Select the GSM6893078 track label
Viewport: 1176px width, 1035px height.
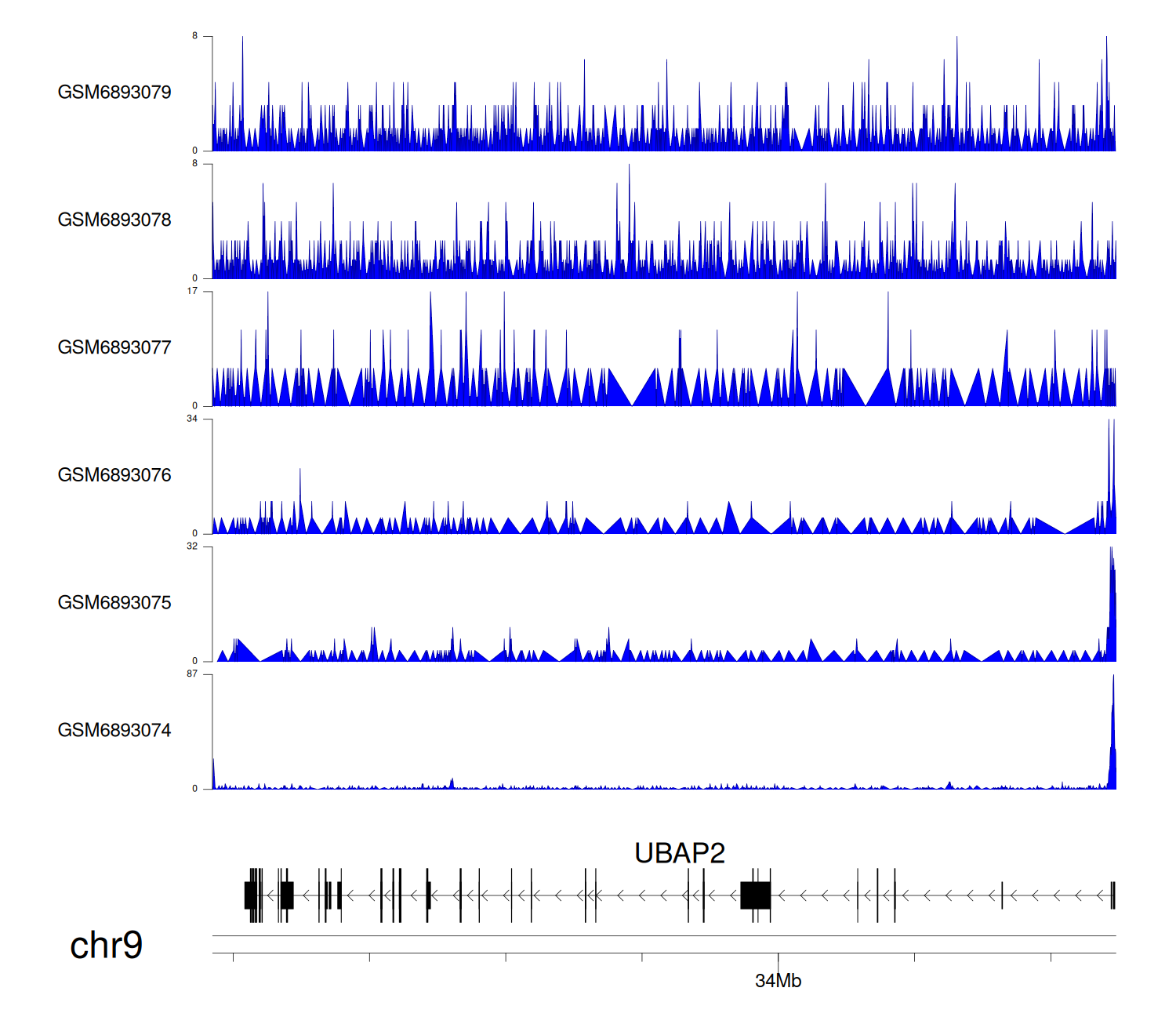[x=114, y=220]
